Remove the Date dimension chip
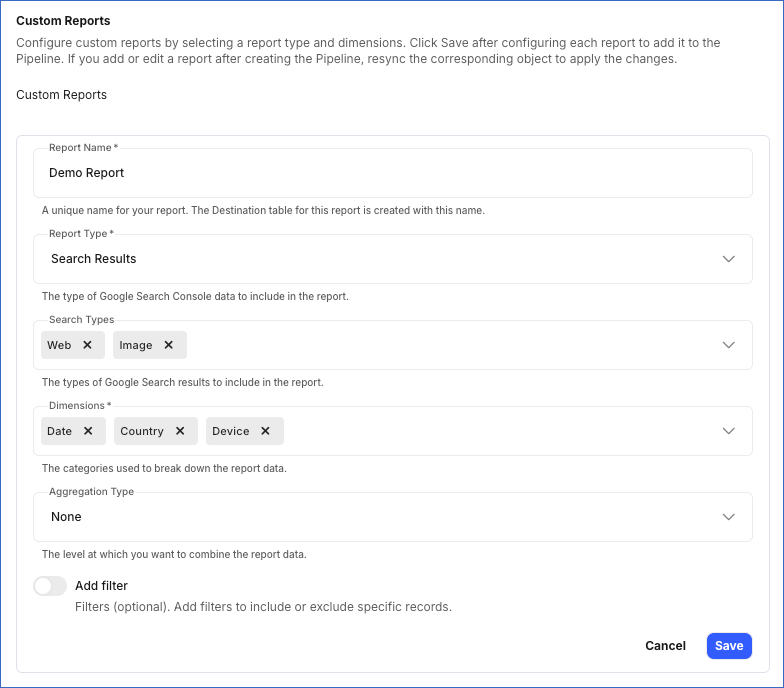 coord(88,431)
